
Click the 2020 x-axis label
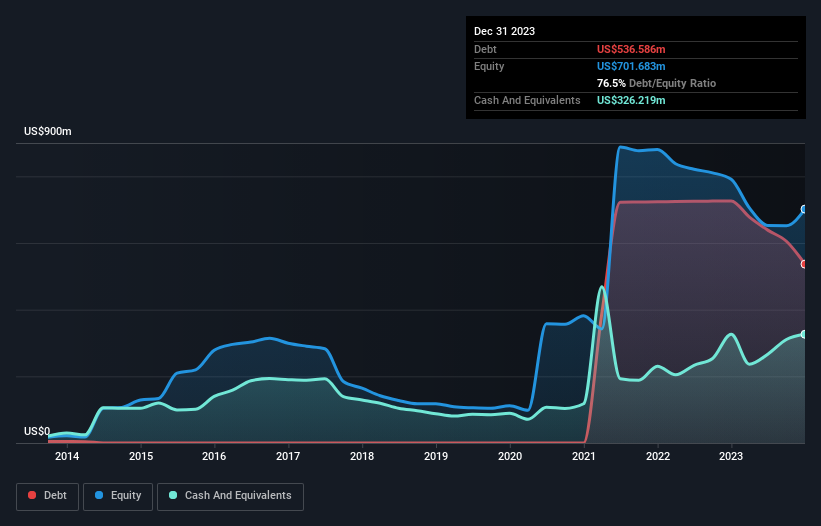click(x=510, y=456)
